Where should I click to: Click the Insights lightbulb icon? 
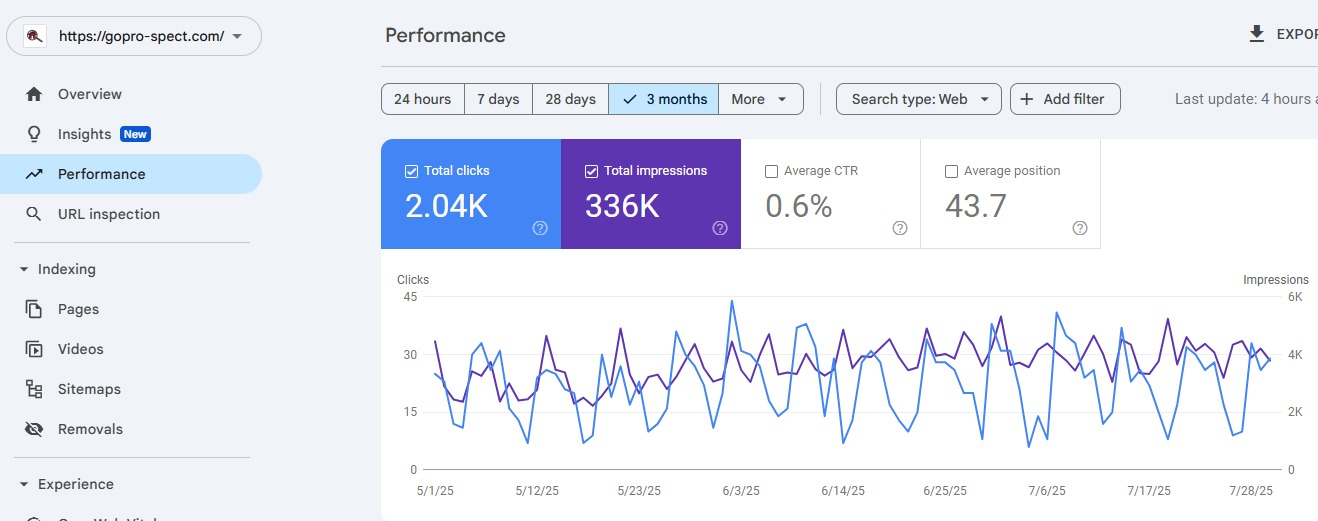point(34,134)
